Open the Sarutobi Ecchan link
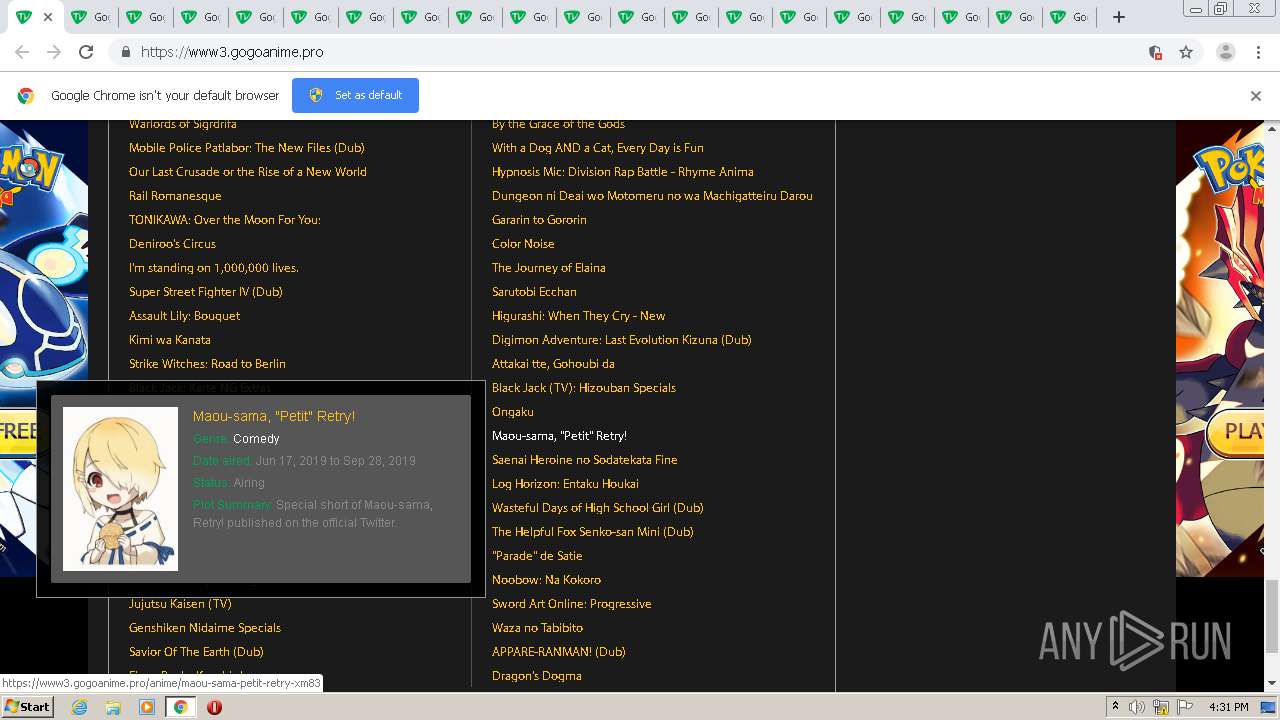This screenshot has width=1280, height=720. (534, 292)
